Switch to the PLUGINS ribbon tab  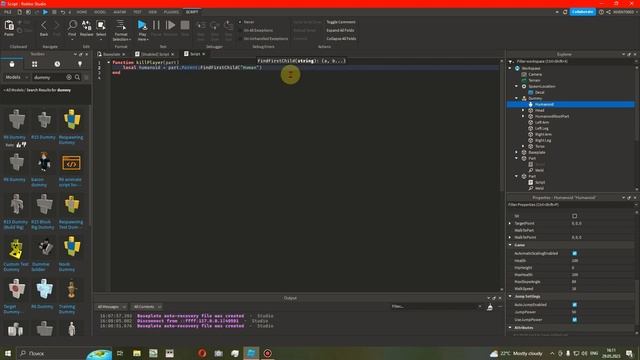pyautogui.click(x=171, y=12)
